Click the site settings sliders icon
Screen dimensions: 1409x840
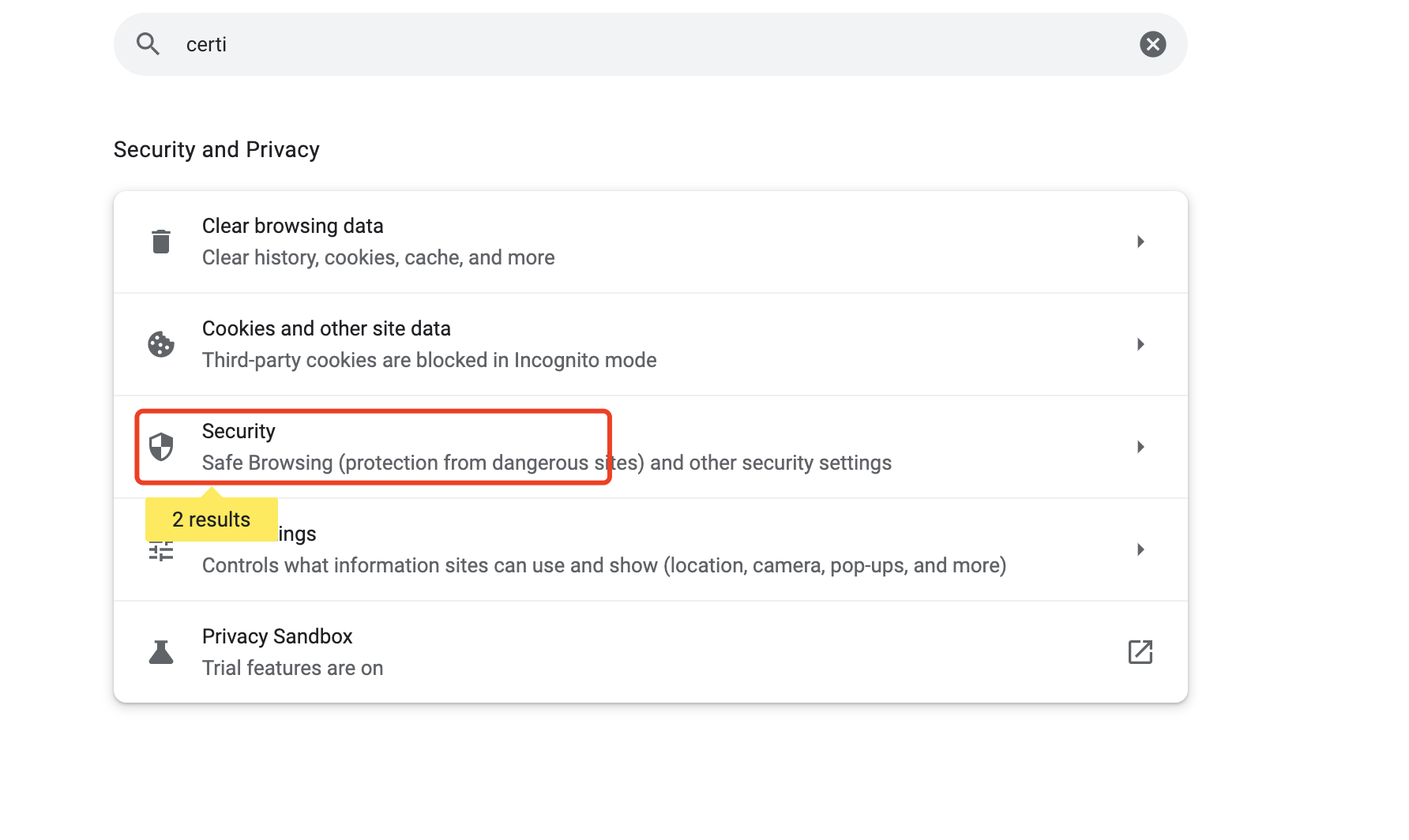pyautogui.click(x=161, y=552)
